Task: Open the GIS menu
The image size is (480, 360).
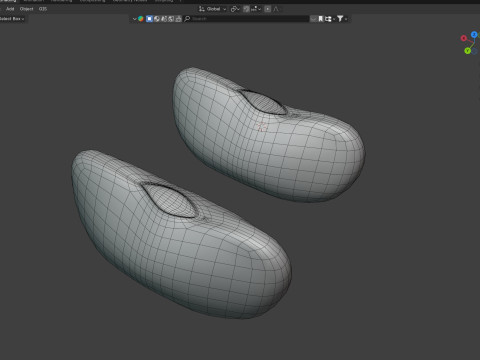Action: 43,9
